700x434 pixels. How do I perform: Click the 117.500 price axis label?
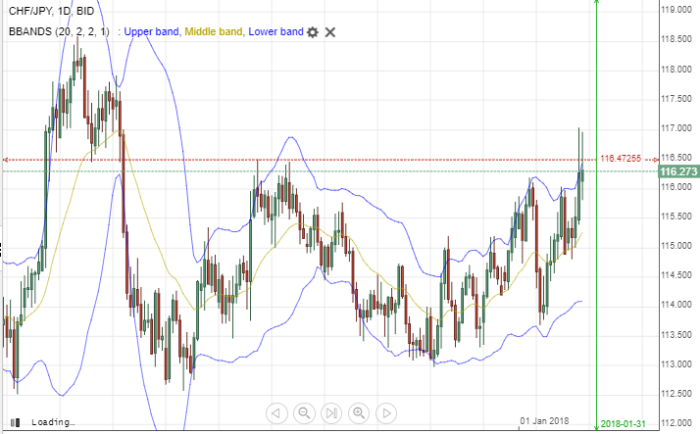click(x=676, y=99)
